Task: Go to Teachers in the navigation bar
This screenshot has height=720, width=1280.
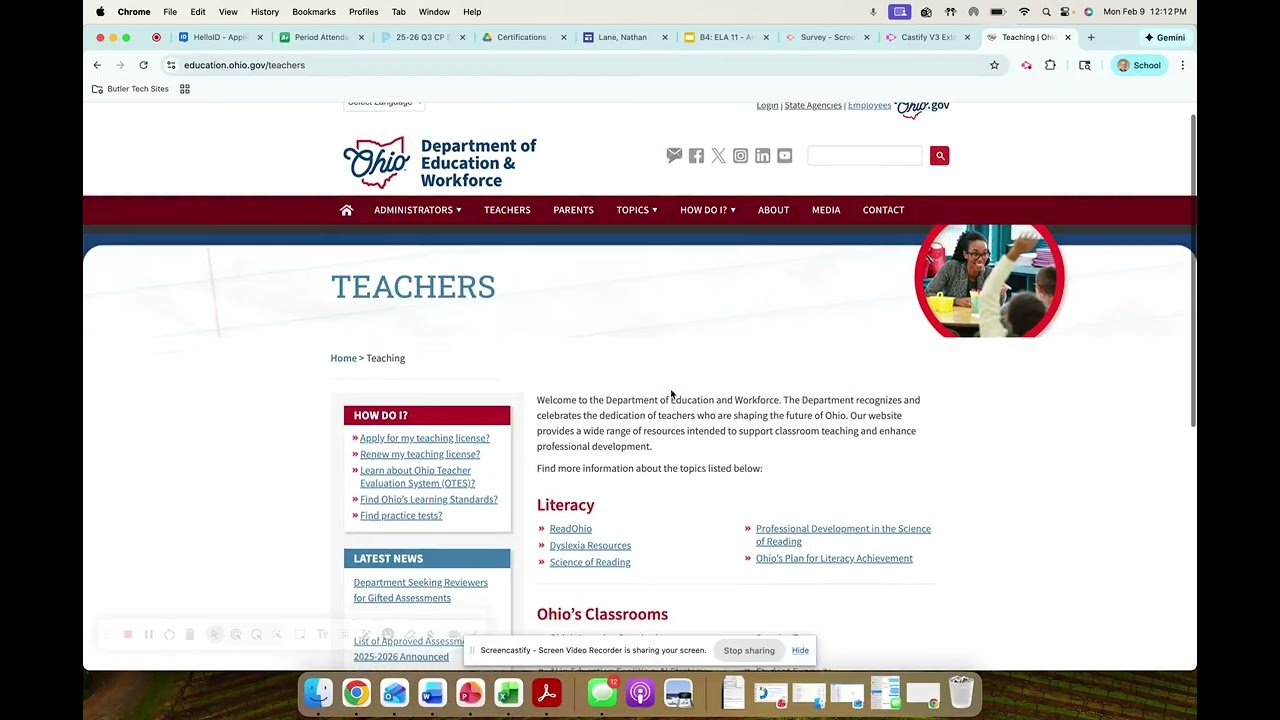Action: (x=507, y=210)
